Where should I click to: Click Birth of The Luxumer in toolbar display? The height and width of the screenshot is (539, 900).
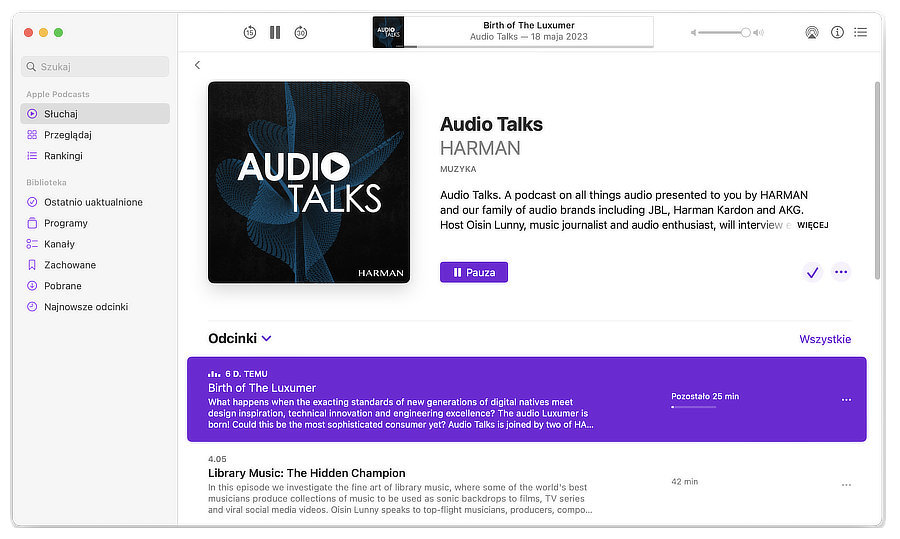click(529, 25)
